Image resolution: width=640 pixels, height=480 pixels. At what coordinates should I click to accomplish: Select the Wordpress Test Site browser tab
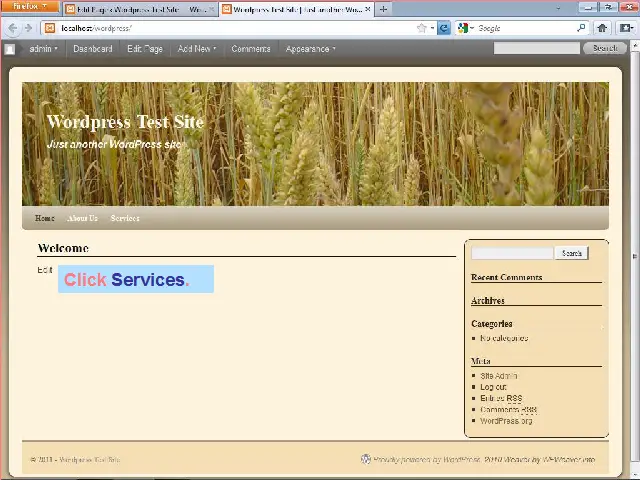[x=297, y=9]
